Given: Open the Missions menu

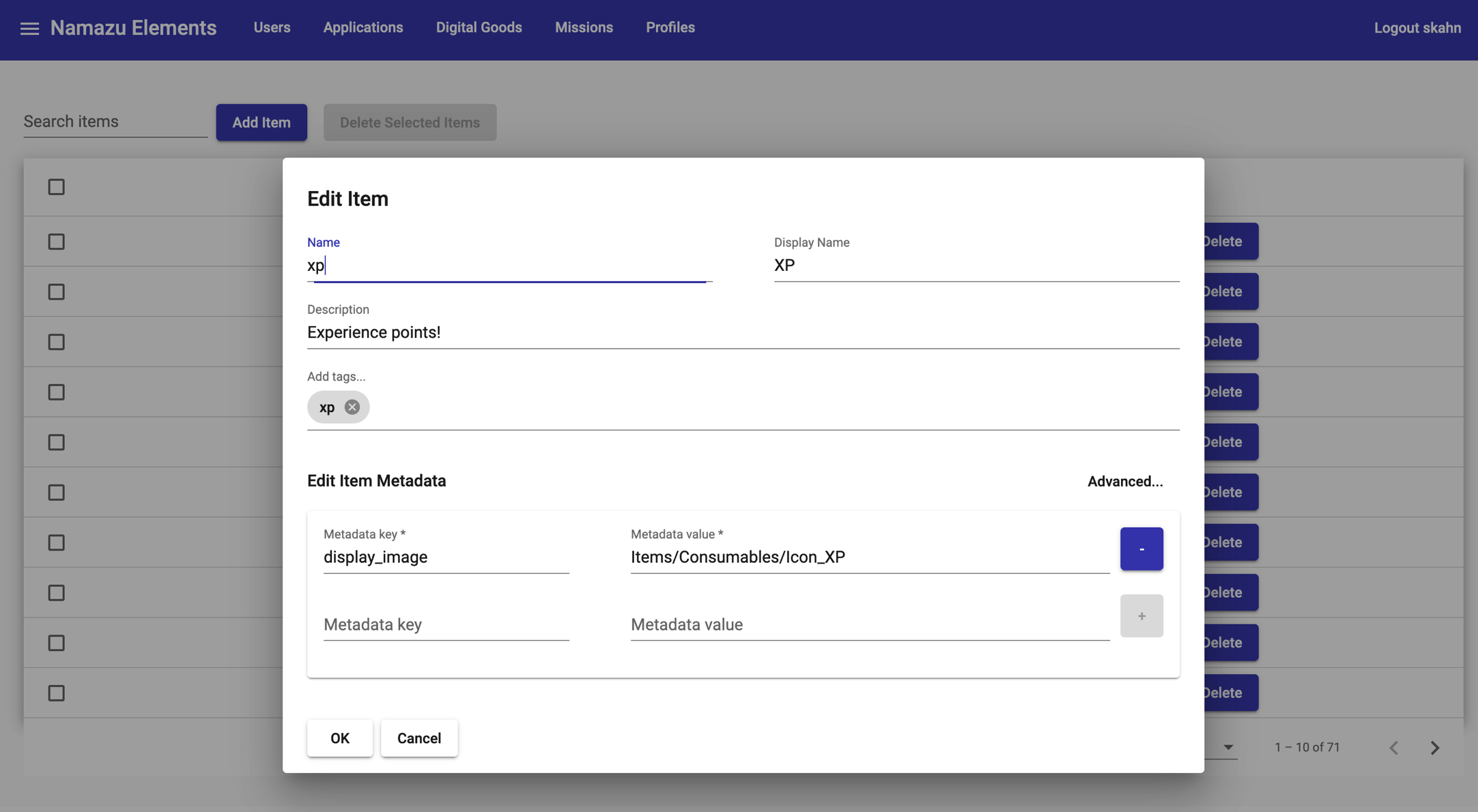Looking at the screenshot, I should click(x=584, y=28).
